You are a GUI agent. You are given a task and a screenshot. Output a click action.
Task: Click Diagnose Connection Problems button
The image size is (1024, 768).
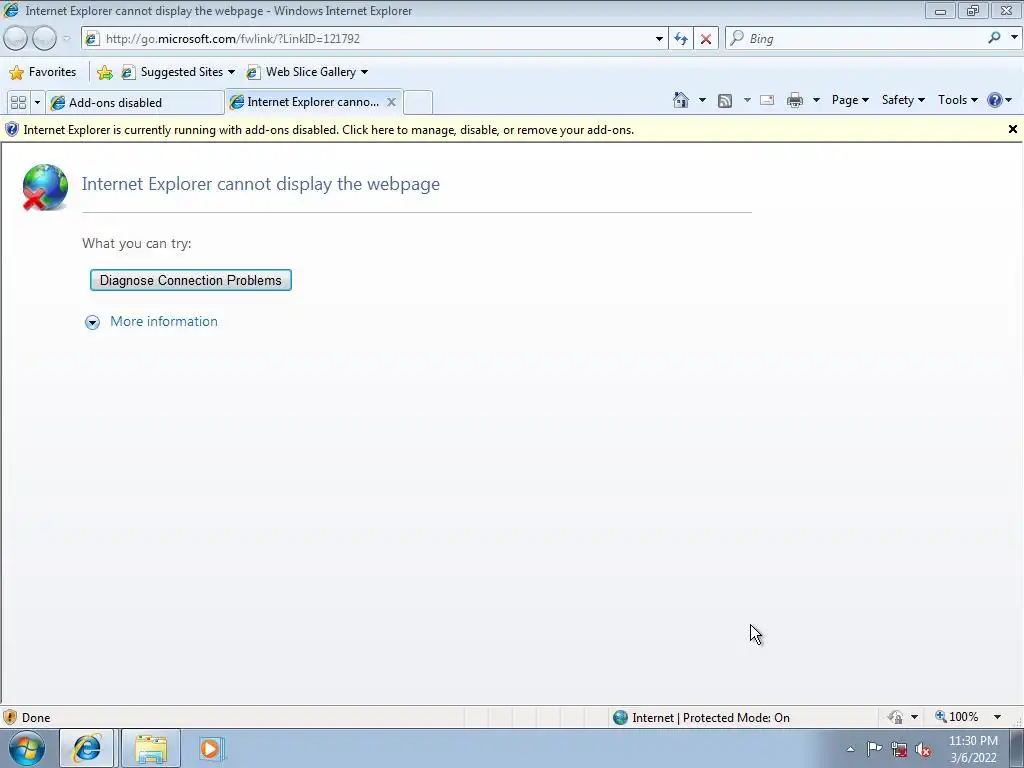191,280
